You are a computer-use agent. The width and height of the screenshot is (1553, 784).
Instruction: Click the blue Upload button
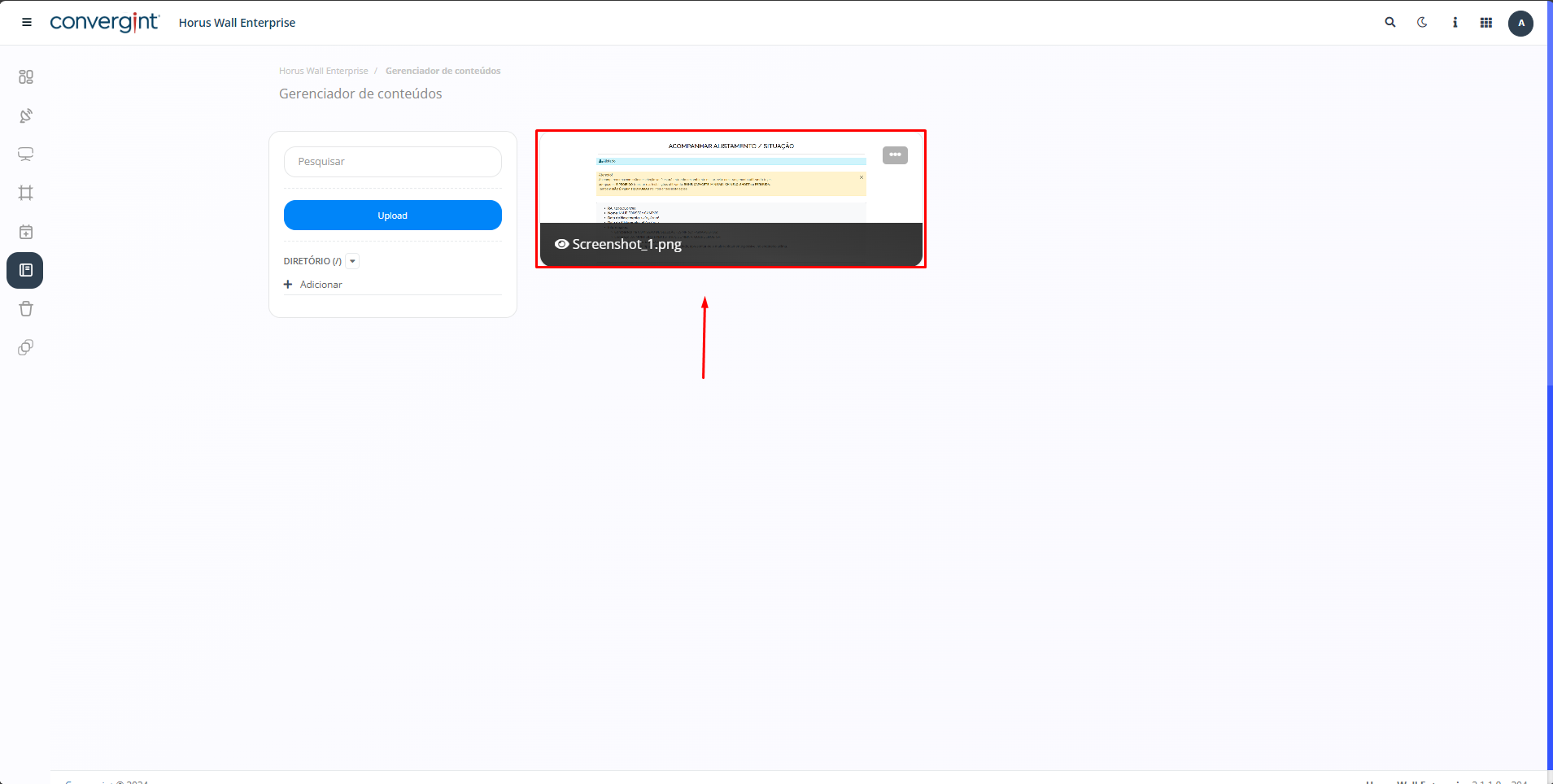pyautogui.click(x=392, y=216)
